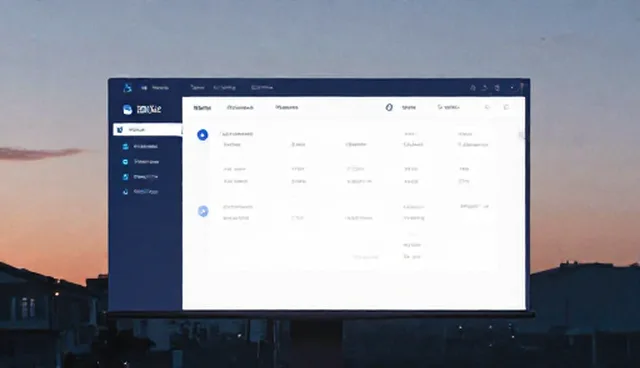The image size is (640, 368).
Task: Switch to the middle tab in the white panel
Action: coord(240,108)
